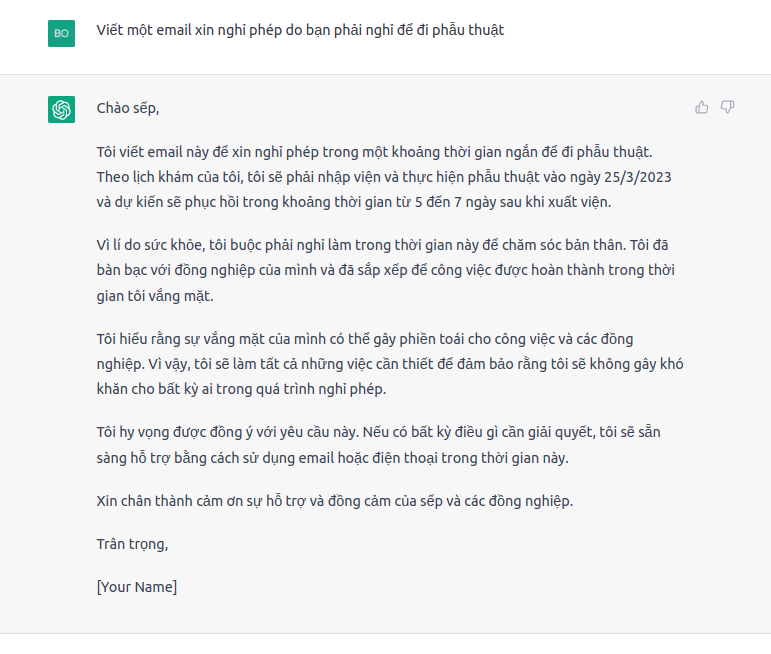
Task: Click the line starting "Xin chân thành cảm ơn"
Action: [x=335, y=501]
